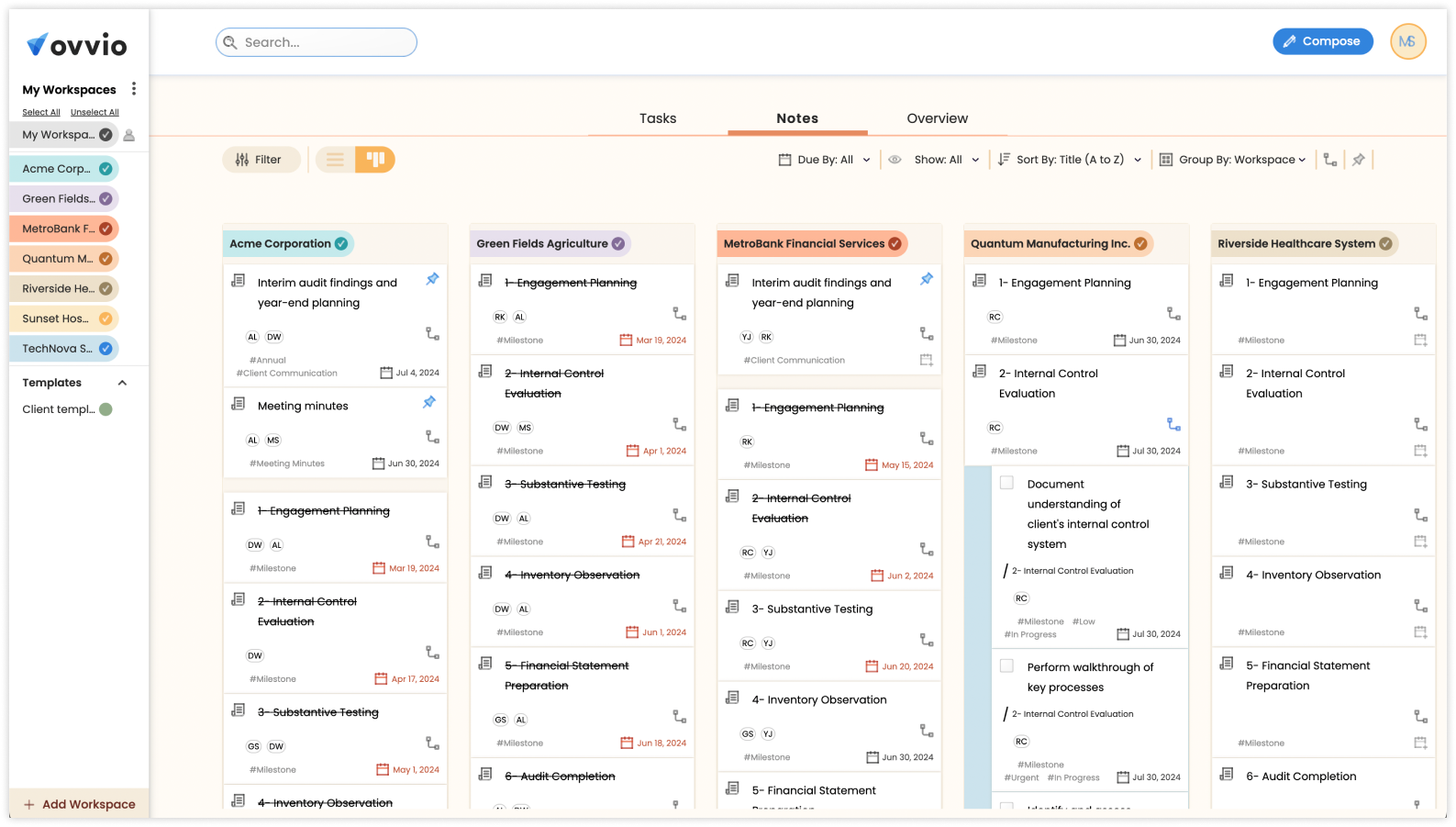Open the My Workspaces three-dot menu
1456x827 pixels.
pyautogui.click(x=134, y=89)
